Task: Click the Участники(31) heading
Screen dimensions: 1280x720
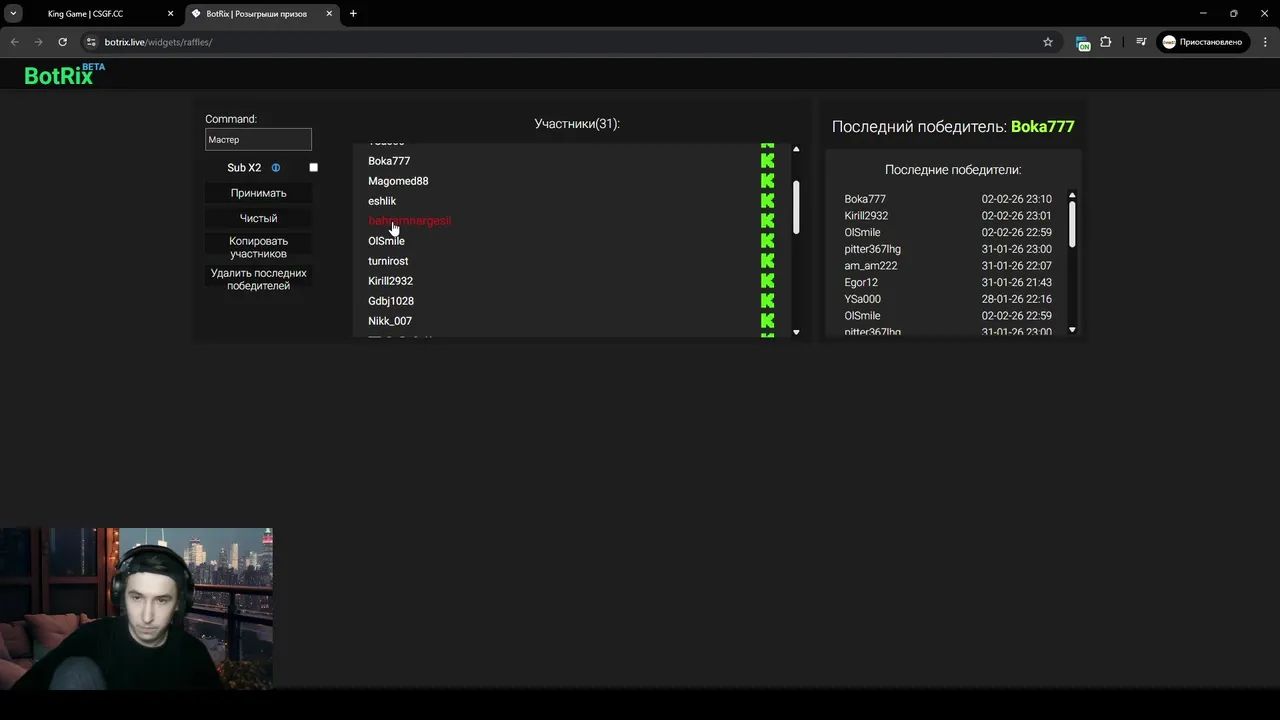Action: click(x=577, y=124)
